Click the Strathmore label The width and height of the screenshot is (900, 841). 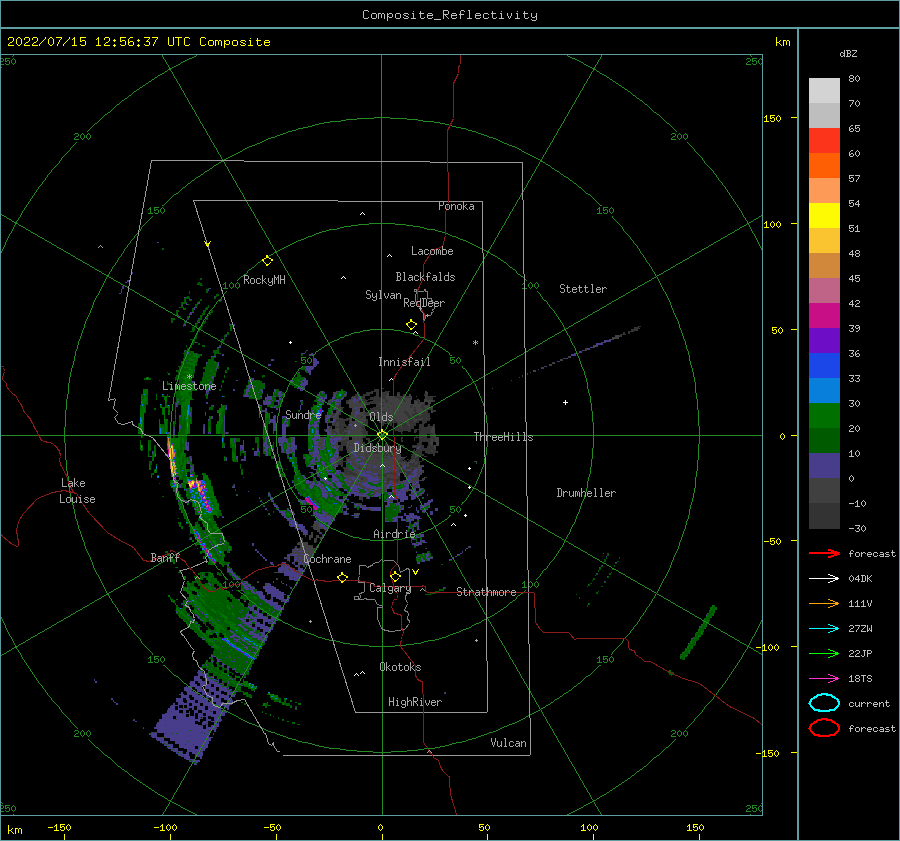tap(486, 592)
